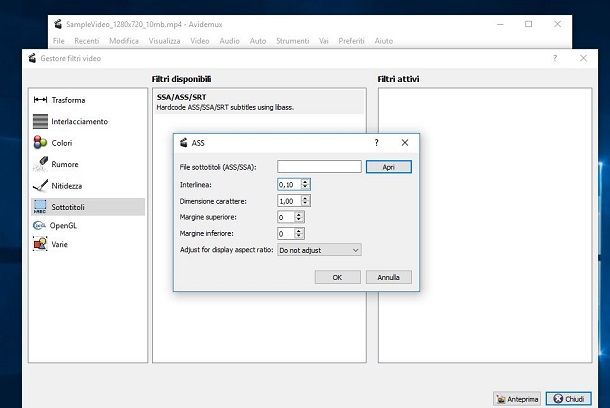Click the Anteprima button
This screenshot has height=408, width=610.
click(517, 399)
